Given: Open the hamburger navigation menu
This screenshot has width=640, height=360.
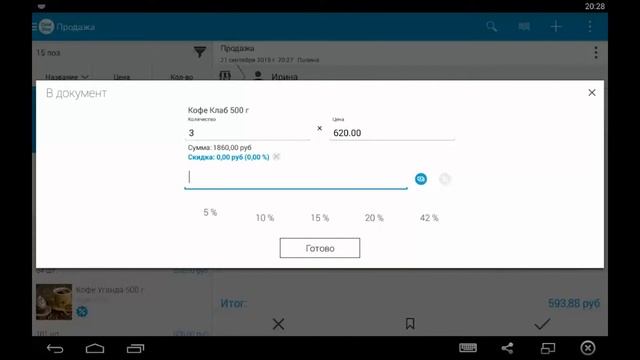Looking at the screenshot, I should 35,27.
